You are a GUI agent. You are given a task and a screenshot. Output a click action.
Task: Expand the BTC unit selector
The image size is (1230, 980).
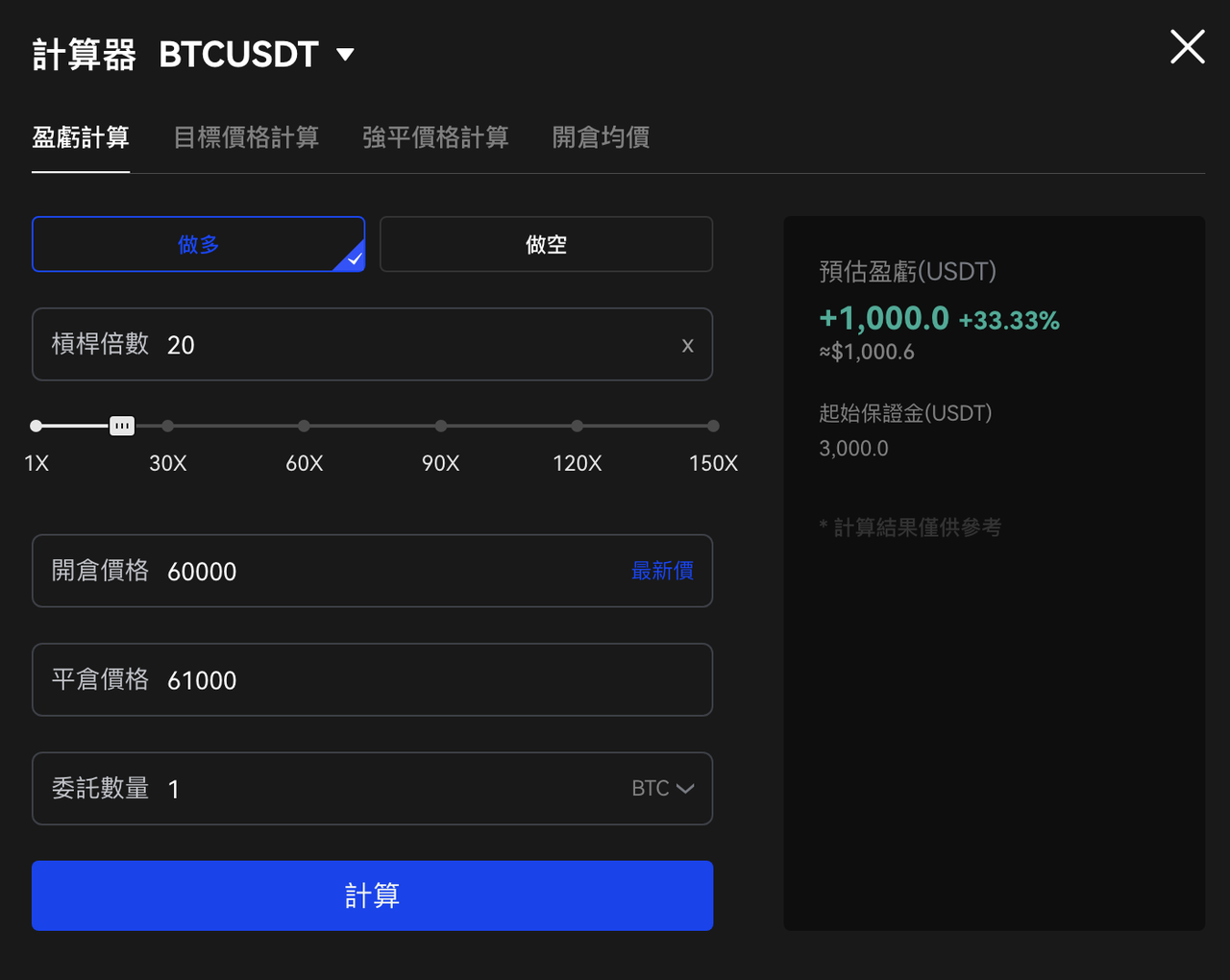pos(663,789)
